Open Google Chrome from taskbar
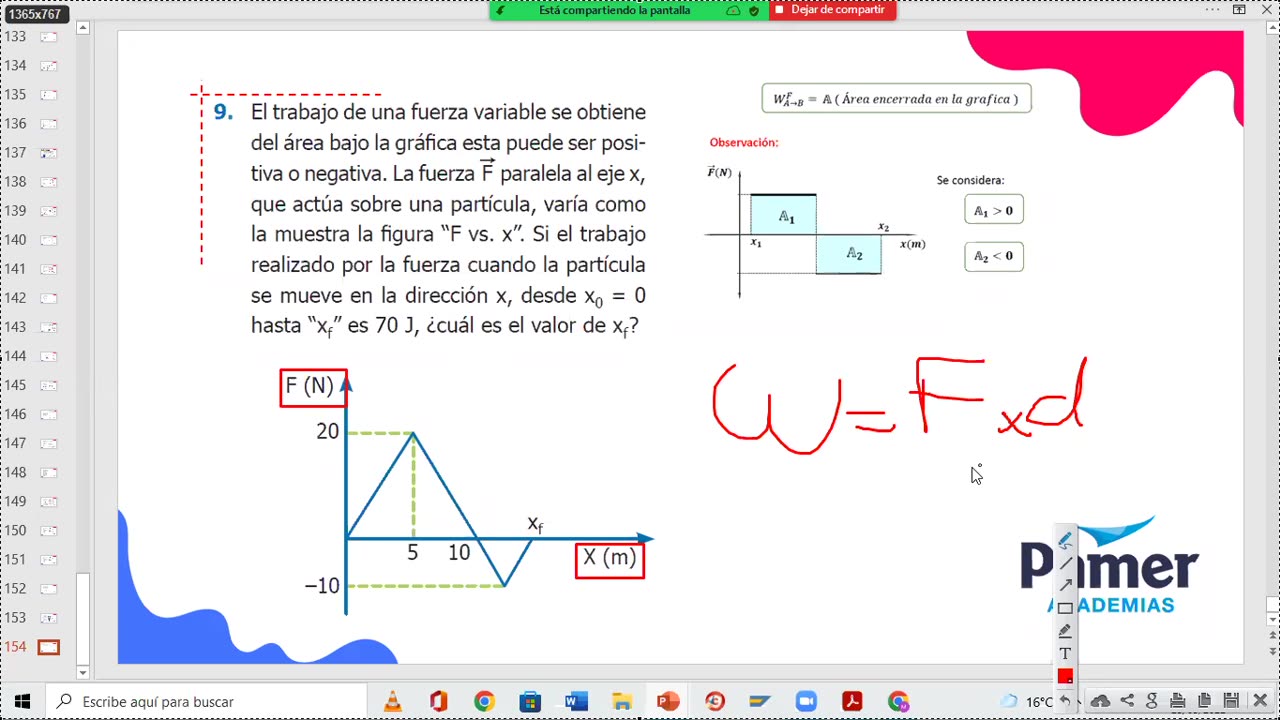The height and width of the screenshot is (720, 1280). click(484, 701)
